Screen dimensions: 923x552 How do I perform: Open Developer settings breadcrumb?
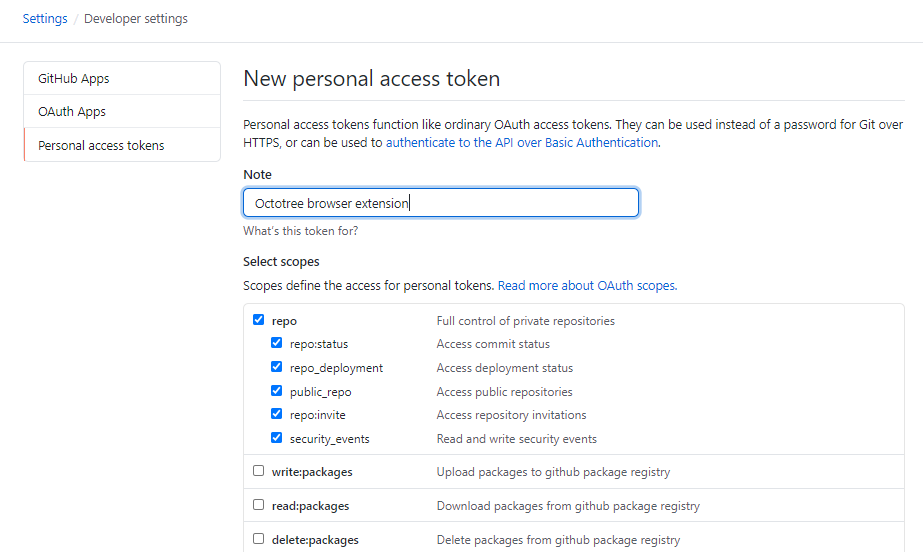[136, 19]
